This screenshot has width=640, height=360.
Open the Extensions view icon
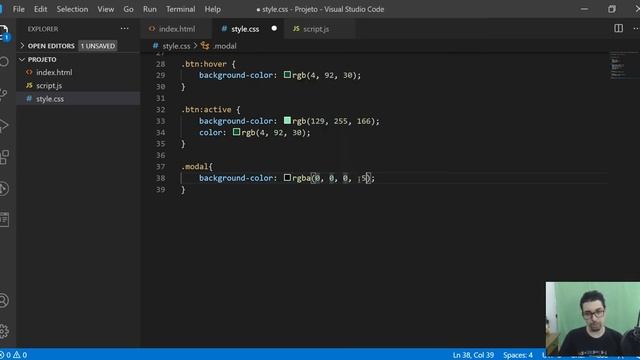[x=4, y=157]
